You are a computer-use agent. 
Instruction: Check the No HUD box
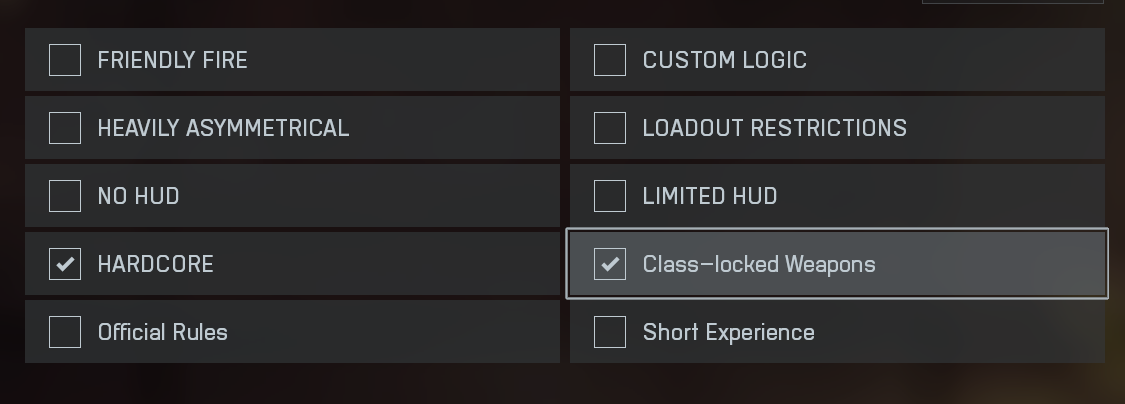tap(65, 196)
